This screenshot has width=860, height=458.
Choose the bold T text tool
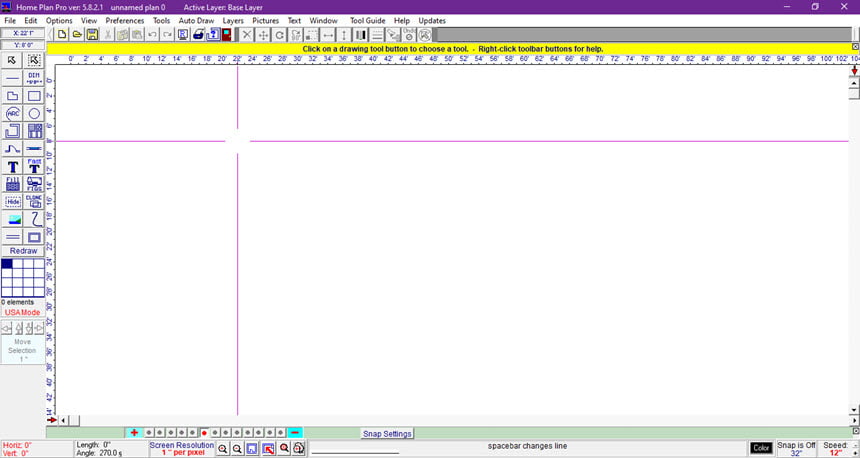pos(12,167)
